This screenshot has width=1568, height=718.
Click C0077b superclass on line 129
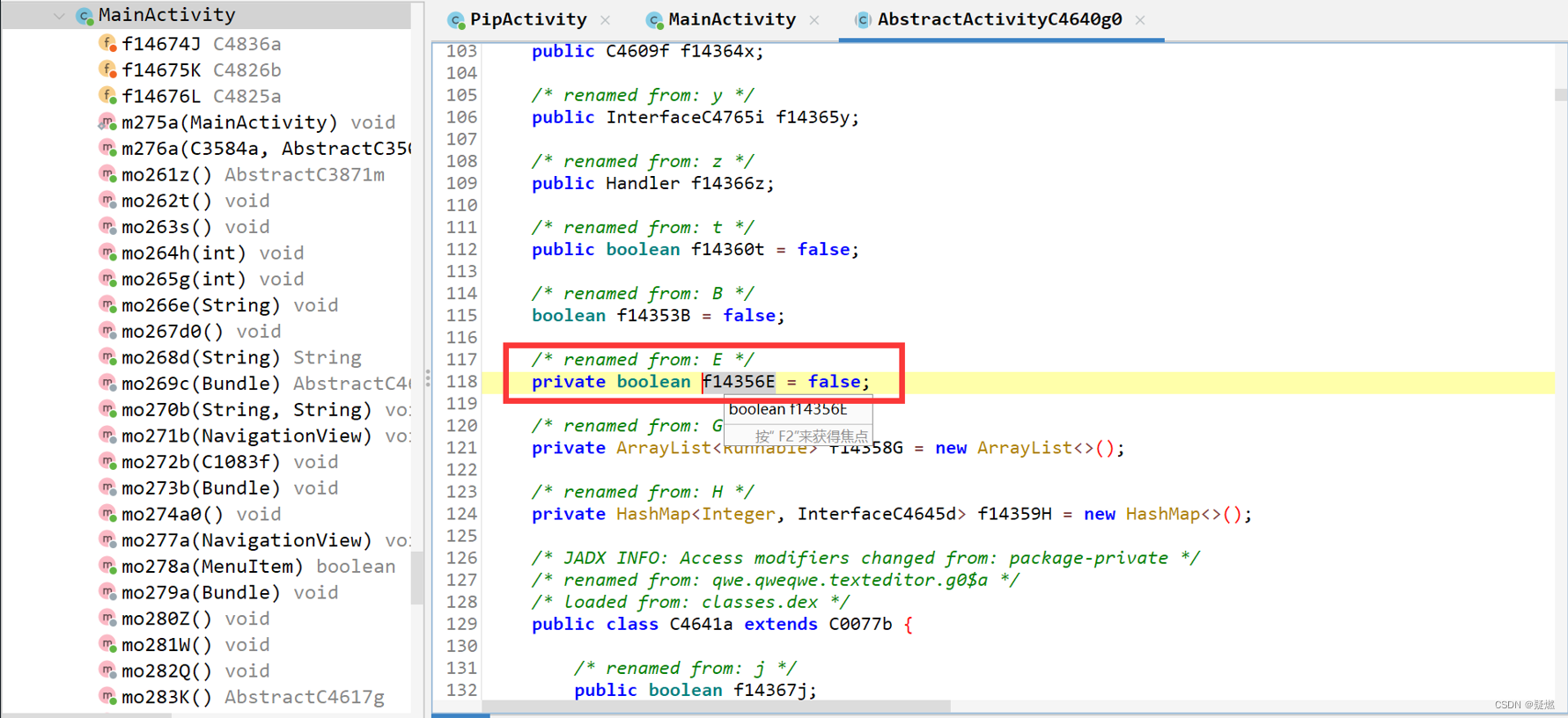(860, 624)
